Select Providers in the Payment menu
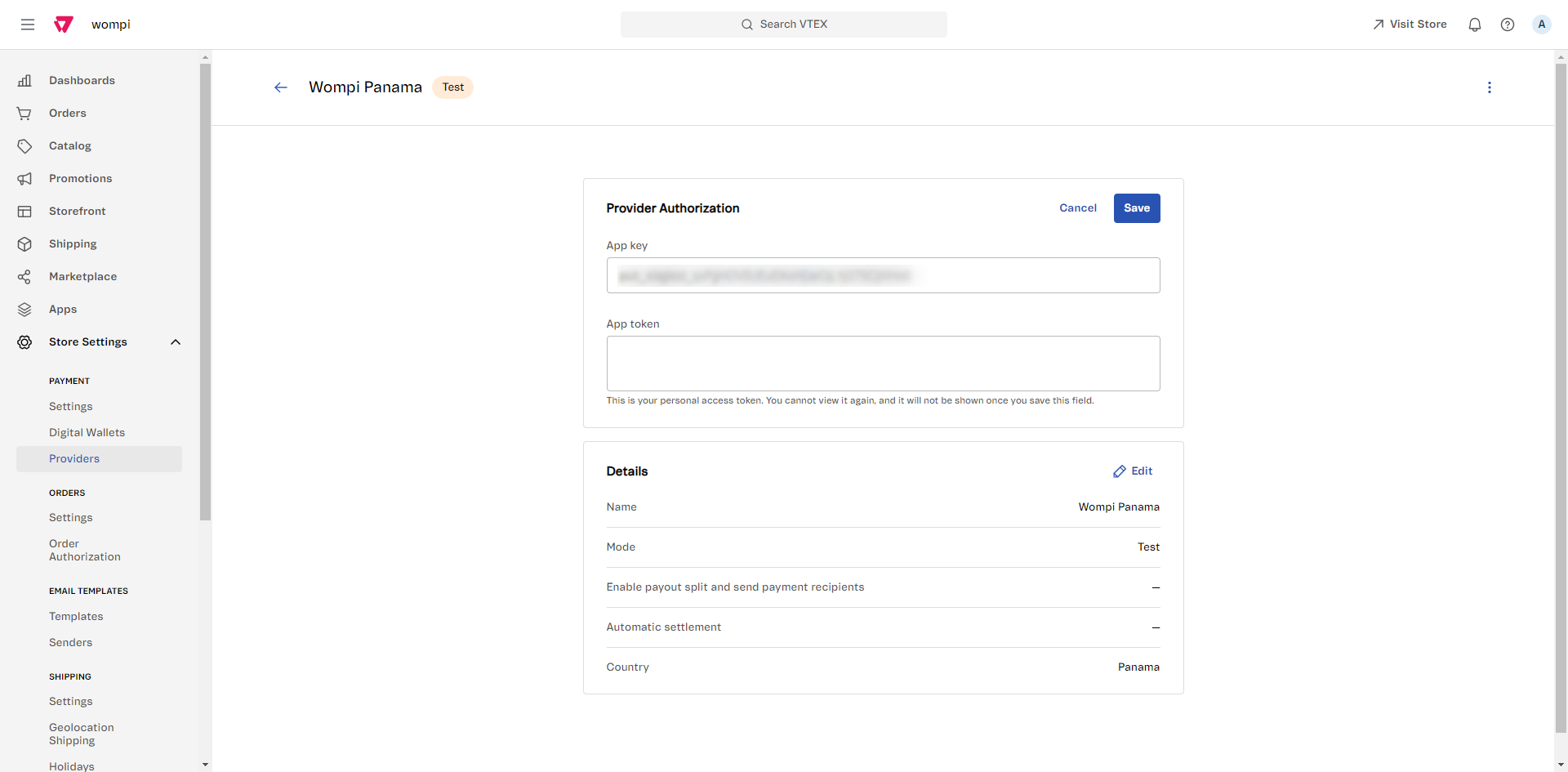The width and height of the screenshot is (1568, 772). coord(74,458)
